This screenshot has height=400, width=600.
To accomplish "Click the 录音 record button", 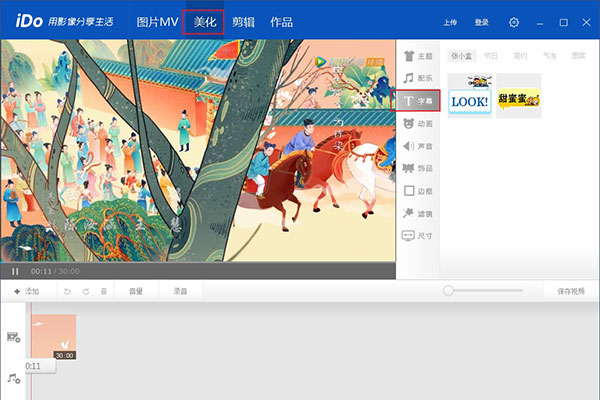I will (180, 292).
